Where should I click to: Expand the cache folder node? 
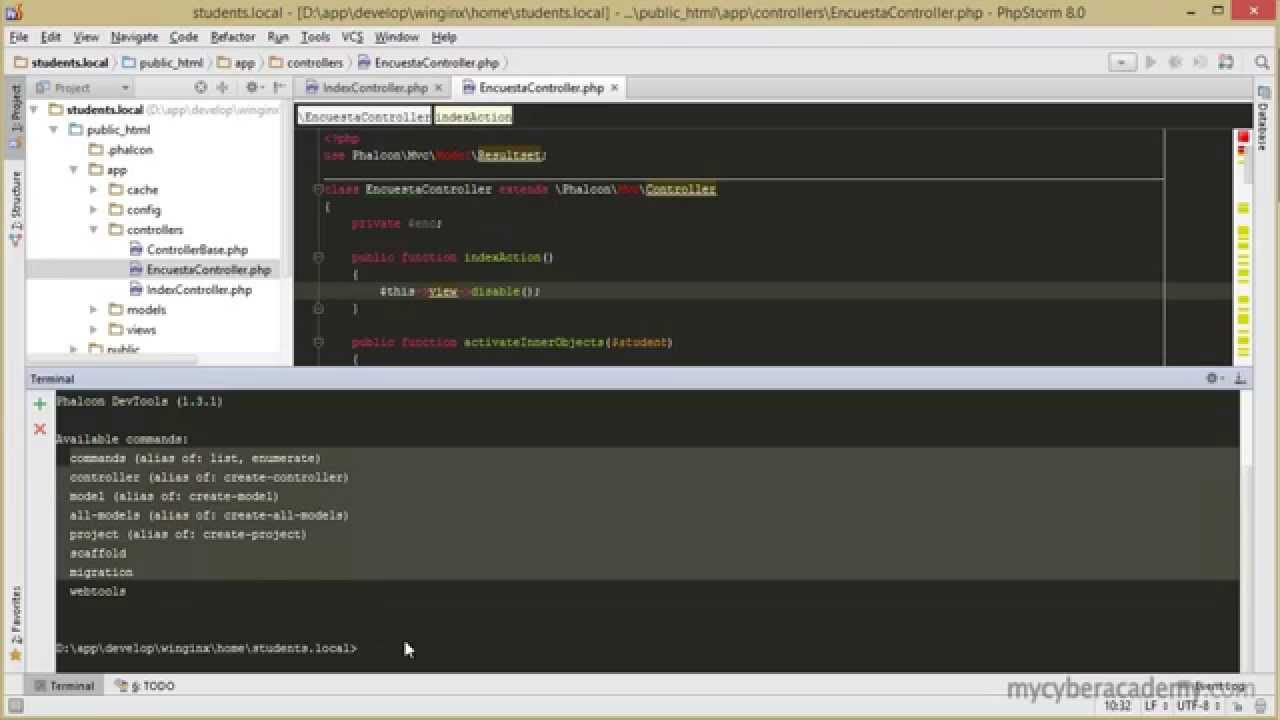click(93, 190)
